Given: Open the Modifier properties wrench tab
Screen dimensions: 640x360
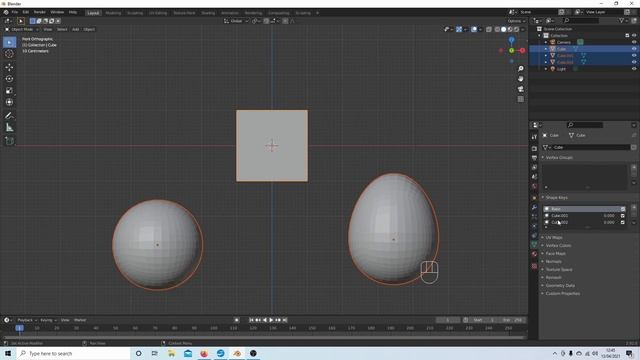Looking at the screenshot, I should [534, 207].
